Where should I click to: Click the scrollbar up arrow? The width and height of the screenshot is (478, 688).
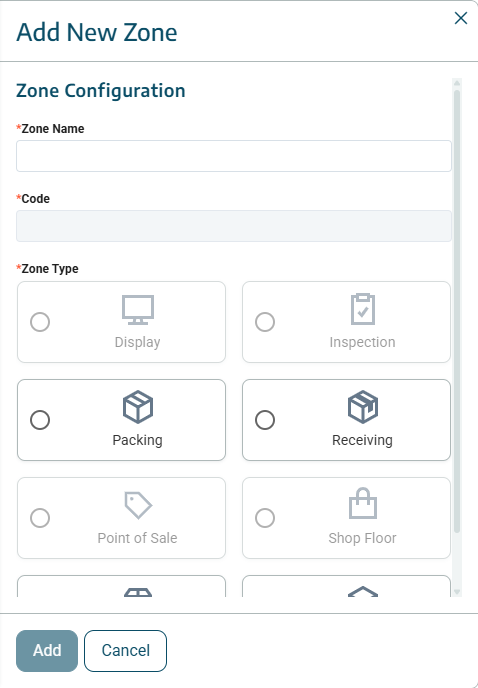pos(457,83)
